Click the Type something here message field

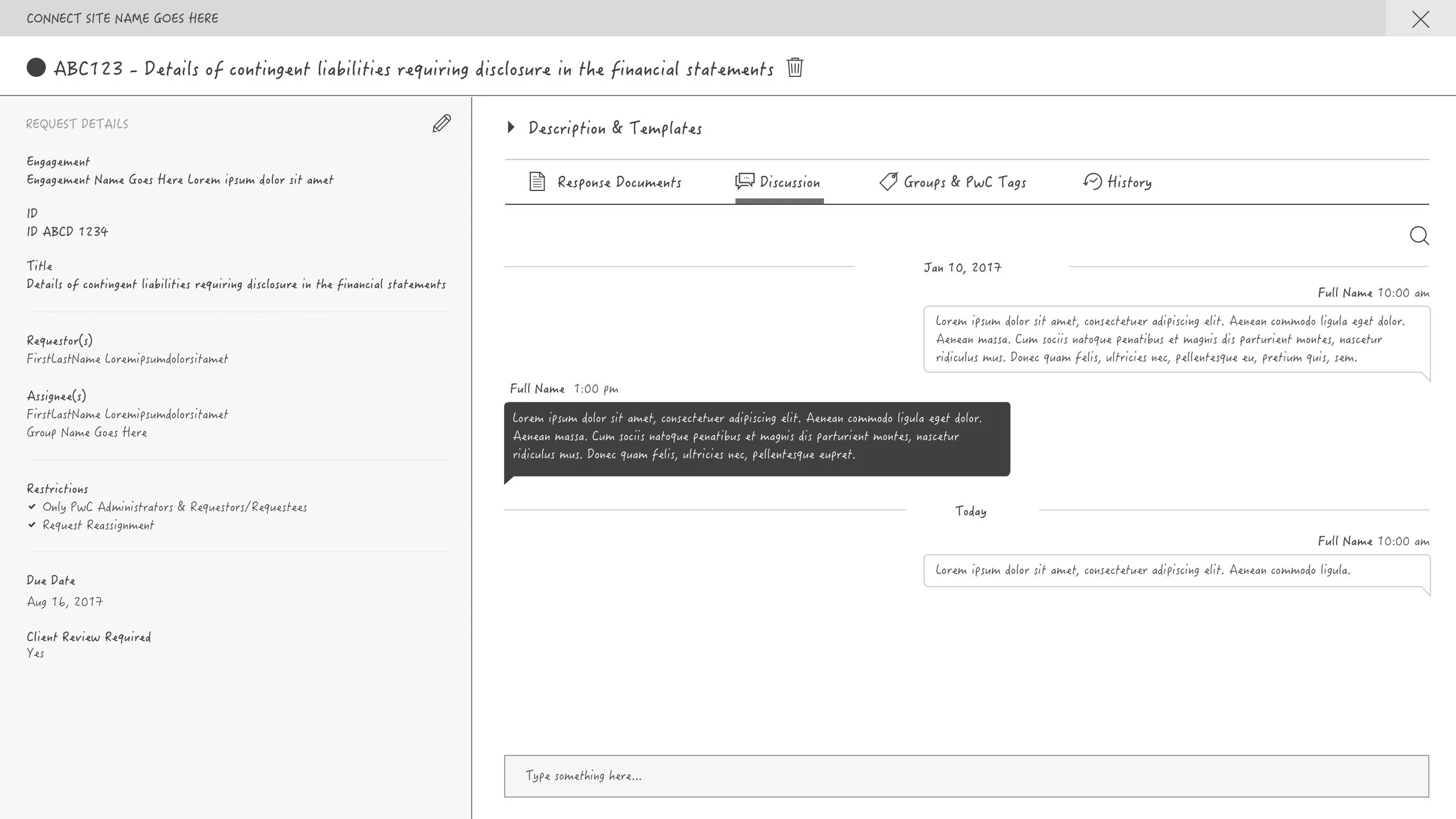pyautogui.click(x=966, y=776)
